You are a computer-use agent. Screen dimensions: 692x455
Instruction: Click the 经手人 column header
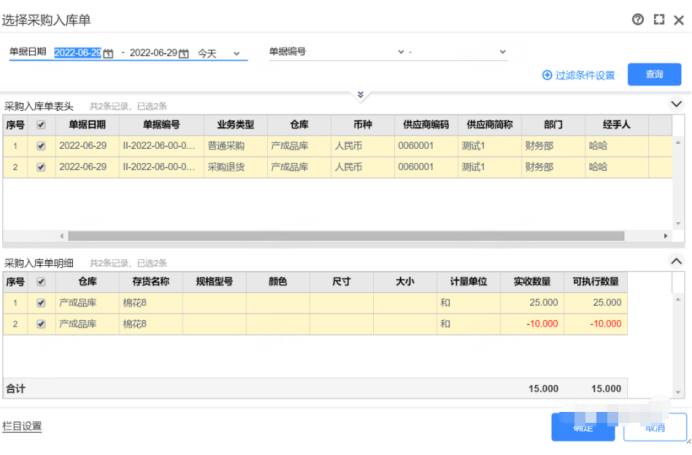[x=617, y=125]
